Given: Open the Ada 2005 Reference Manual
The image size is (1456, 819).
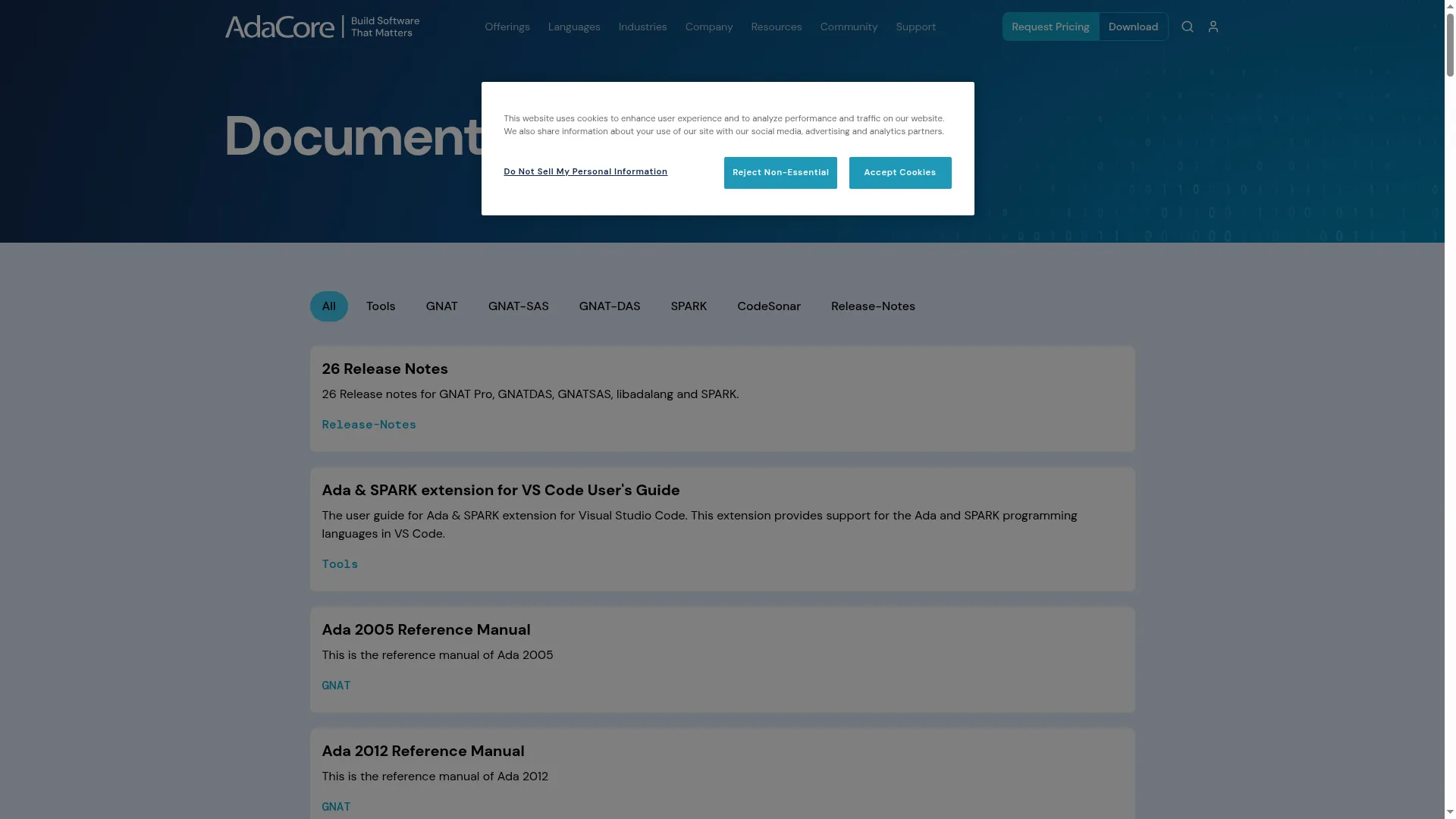Looking at the screenshot, I should 426,630.
